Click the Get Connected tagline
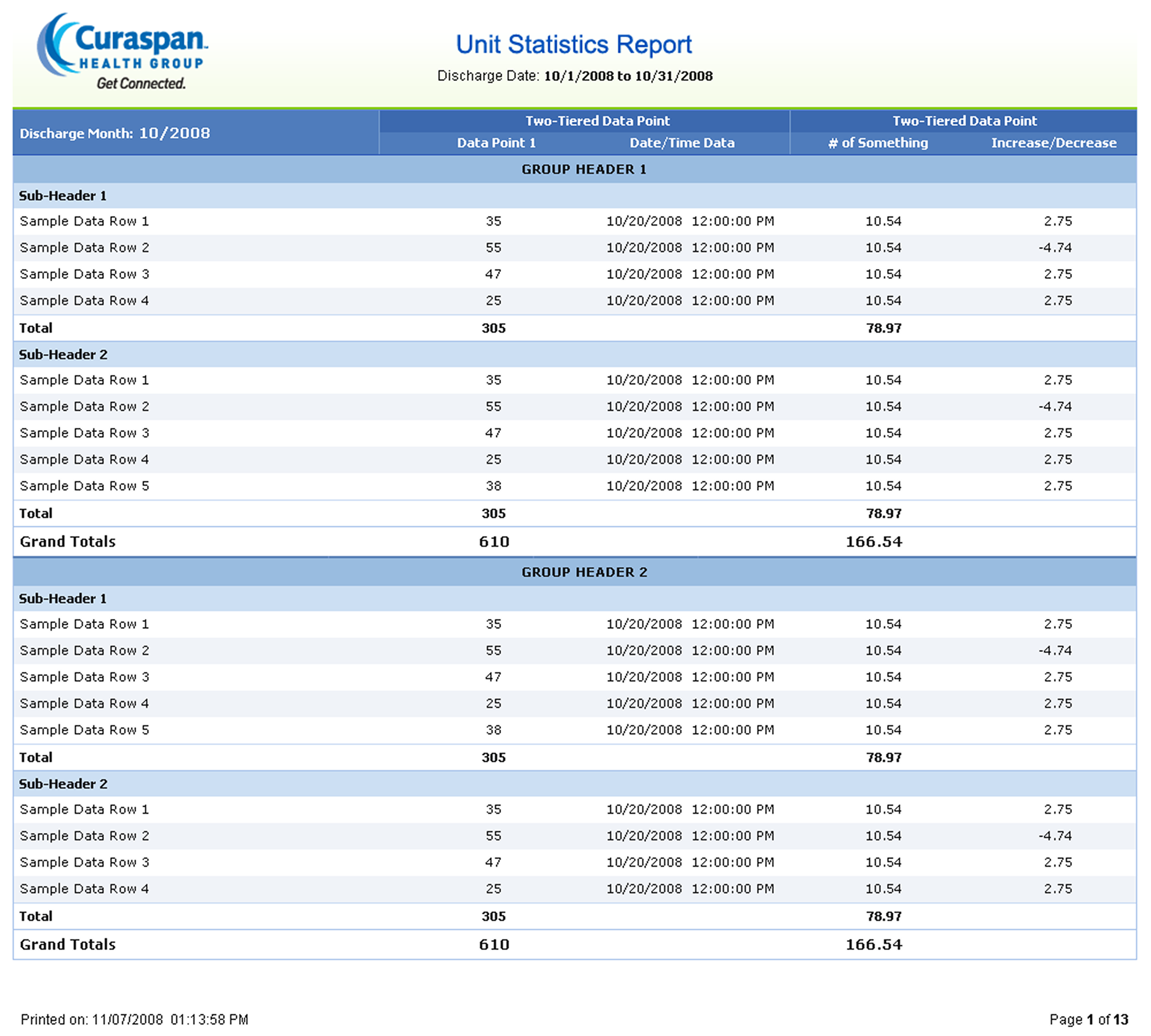1151x1036 pixels. click(x=140, y=84)
